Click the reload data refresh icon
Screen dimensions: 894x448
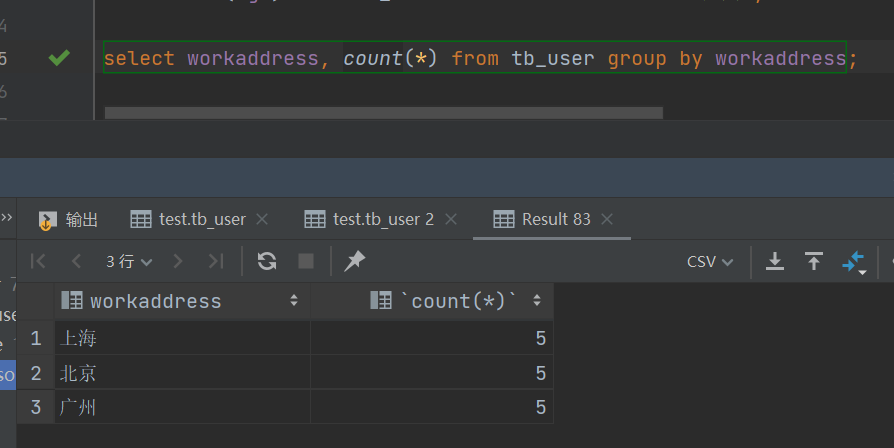pos(267,261)
